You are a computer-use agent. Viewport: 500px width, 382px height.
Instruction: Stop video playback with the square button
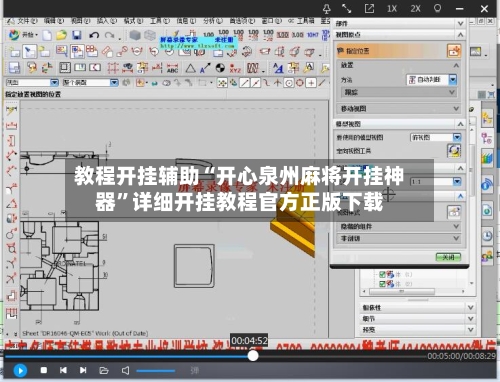[44, 370]
